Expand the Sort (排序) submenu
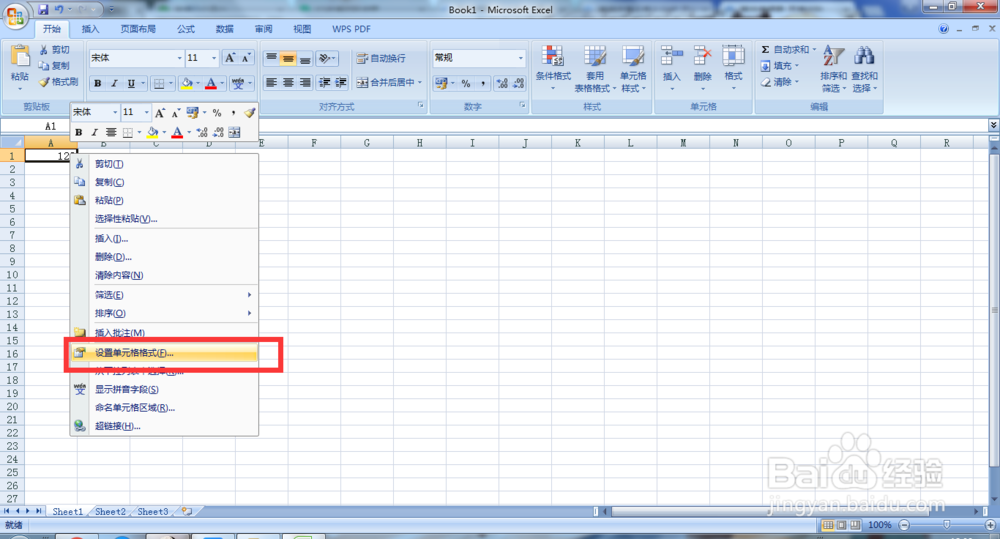Viewport: 1000px width, 539px height. (165, 313)
